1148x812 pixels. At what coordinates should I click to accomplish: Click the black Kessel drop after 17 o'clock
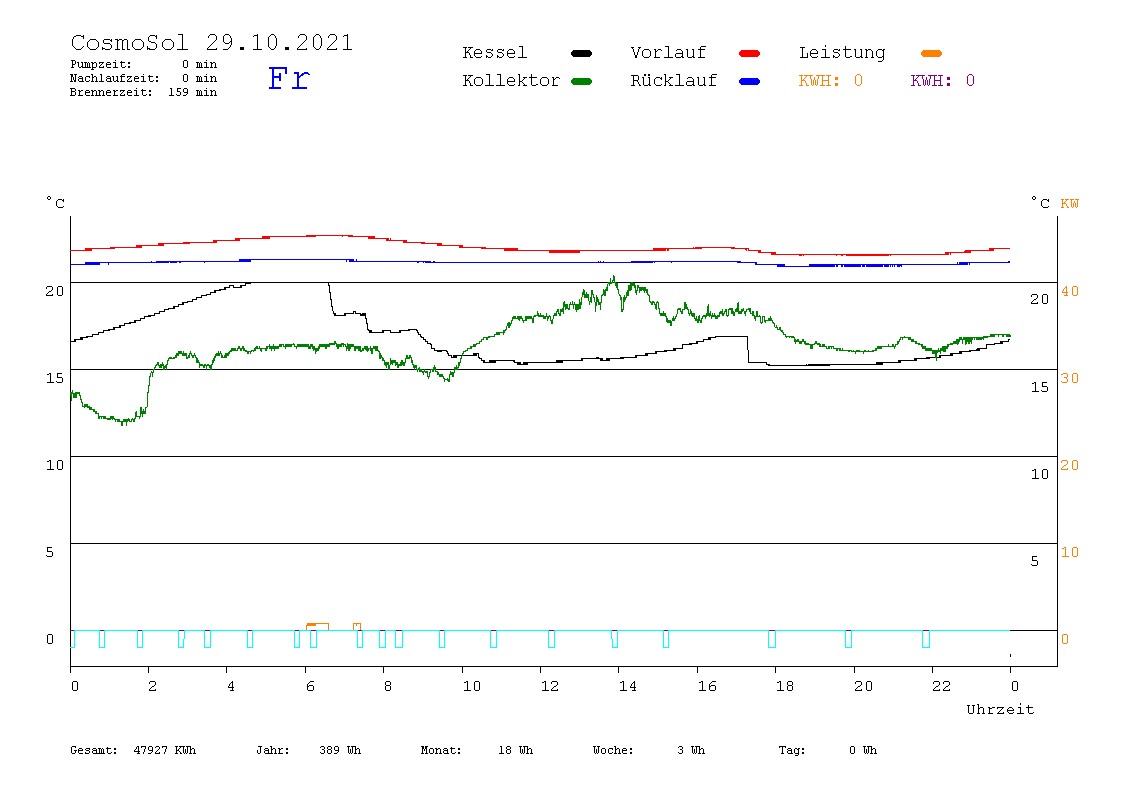748,349
